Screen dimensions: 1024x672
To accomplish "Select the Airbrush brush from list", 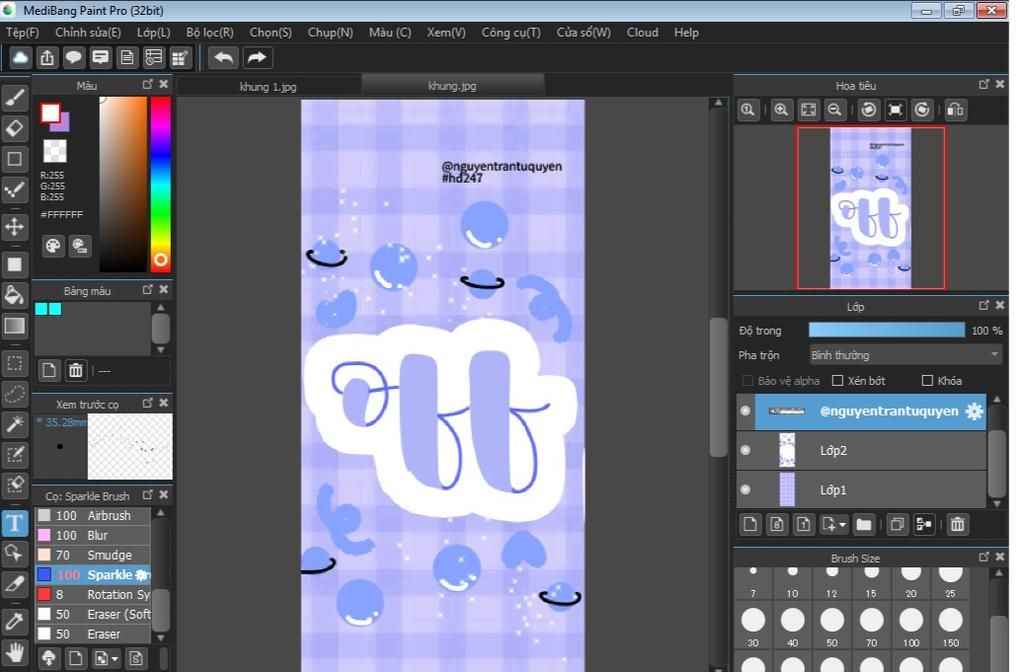I will click(x=108, y=516).
